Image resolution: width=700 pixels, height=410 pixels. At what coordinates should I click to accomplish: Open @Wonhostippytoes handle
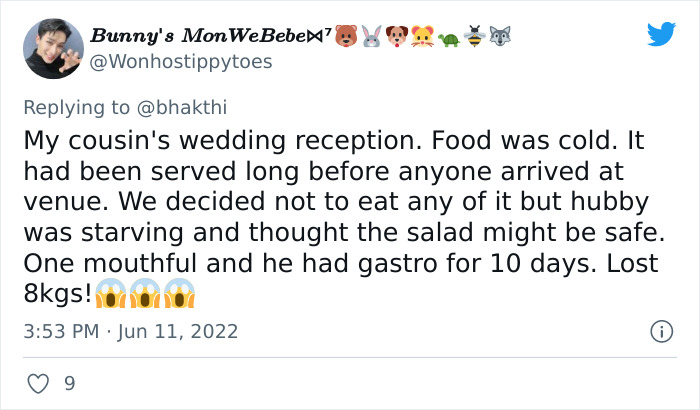point(181,62)
